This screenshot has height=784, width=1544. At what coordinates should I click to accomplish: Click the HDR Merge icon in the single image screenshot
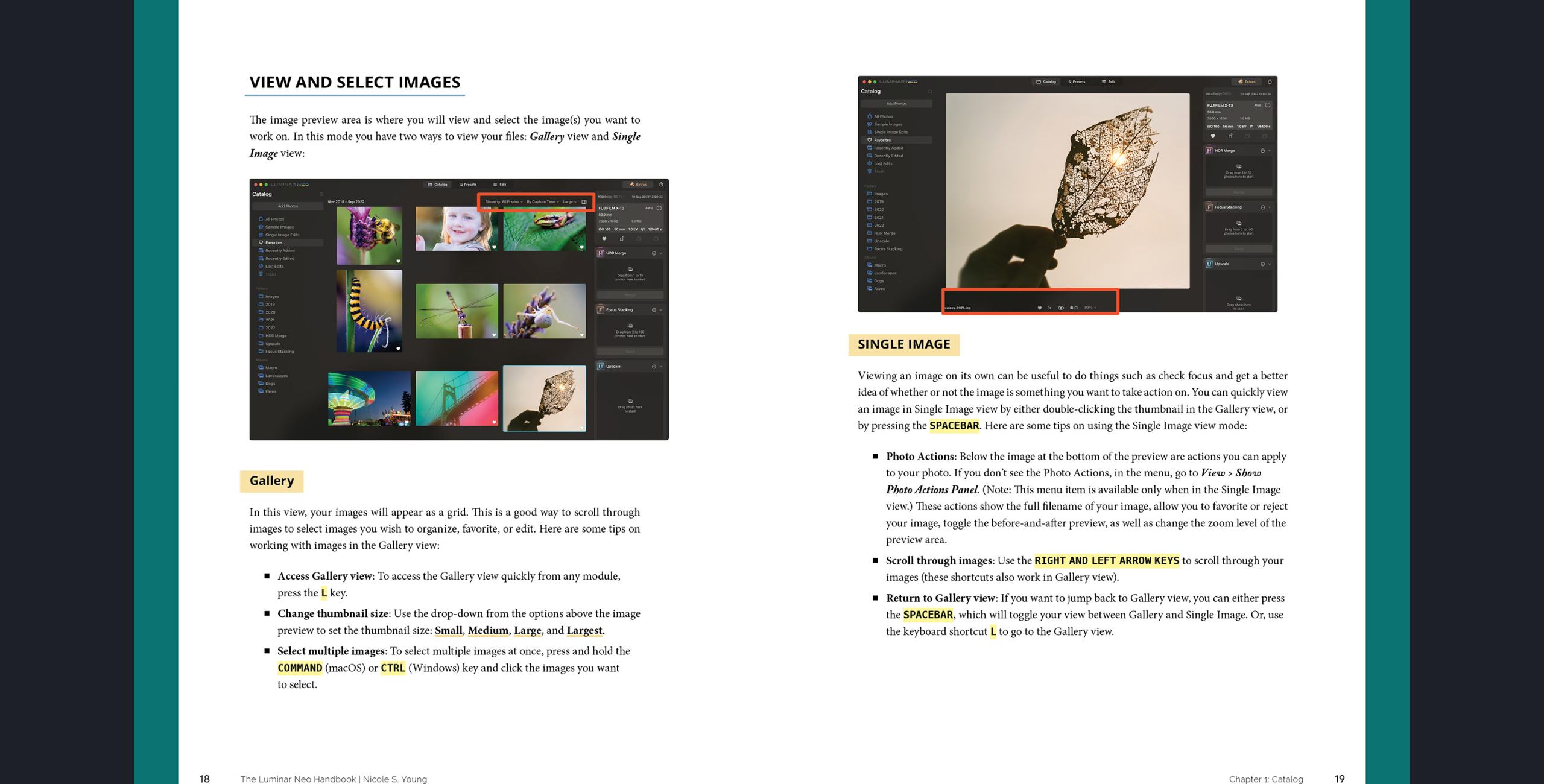pyautogui.click(x=1209, y=151)
